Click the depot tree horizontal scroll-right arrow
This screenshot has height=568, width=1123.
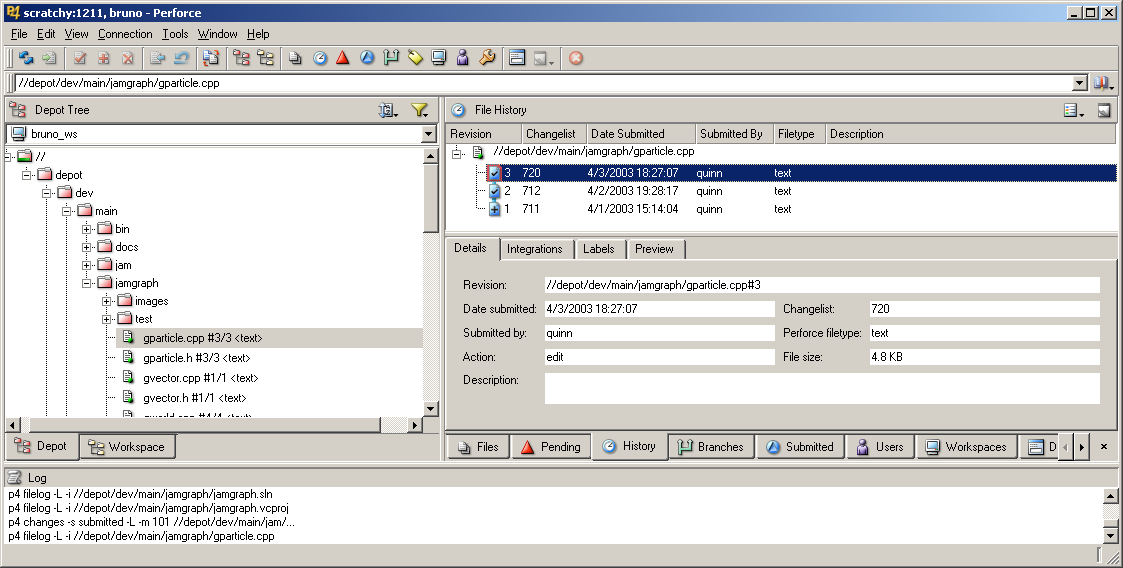pyautogui.click(x=415, y=425)
